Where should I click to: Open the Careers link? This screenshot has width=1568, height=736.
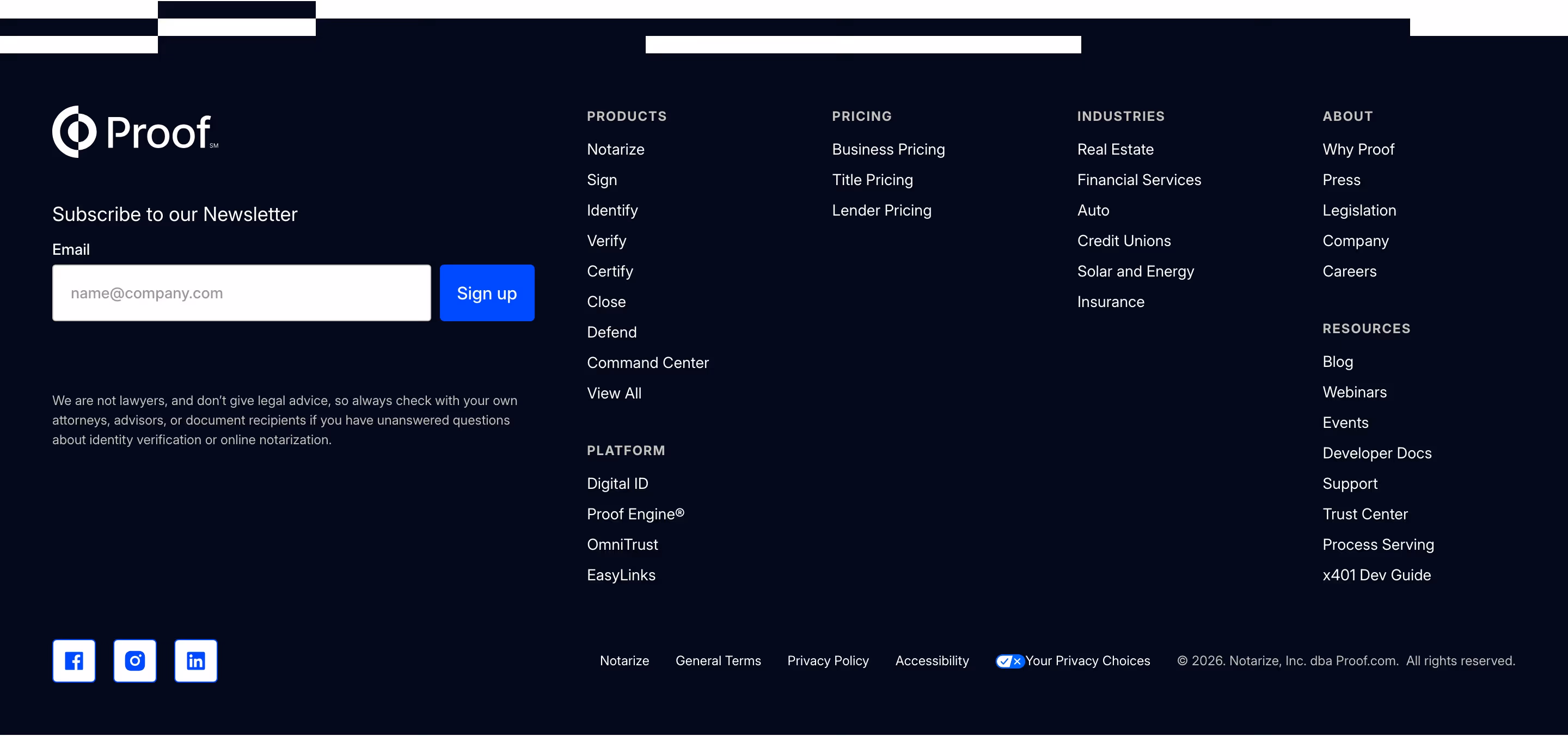[1350, 271]
